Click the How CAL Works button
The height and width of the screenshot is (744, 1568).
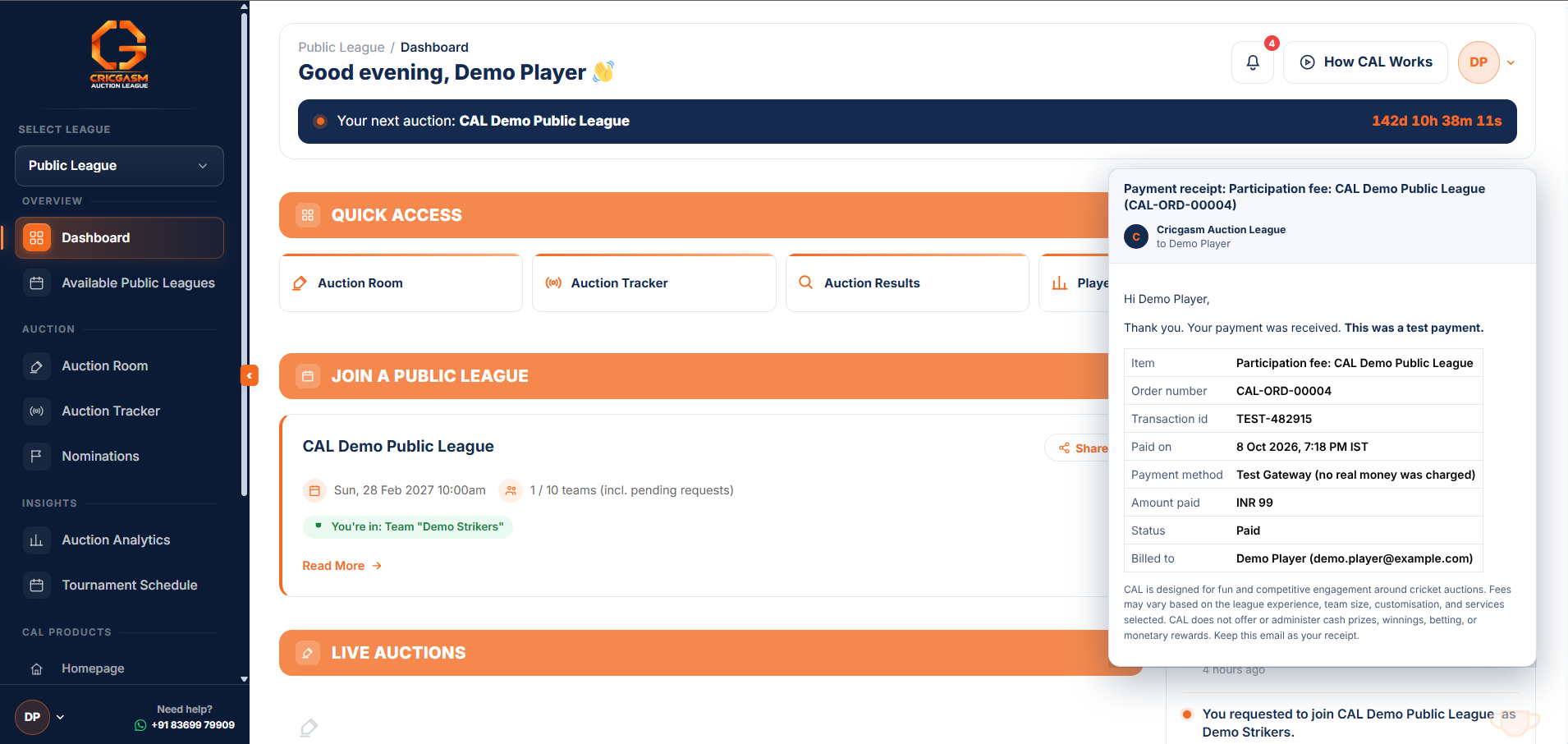tap(1366, 62)
